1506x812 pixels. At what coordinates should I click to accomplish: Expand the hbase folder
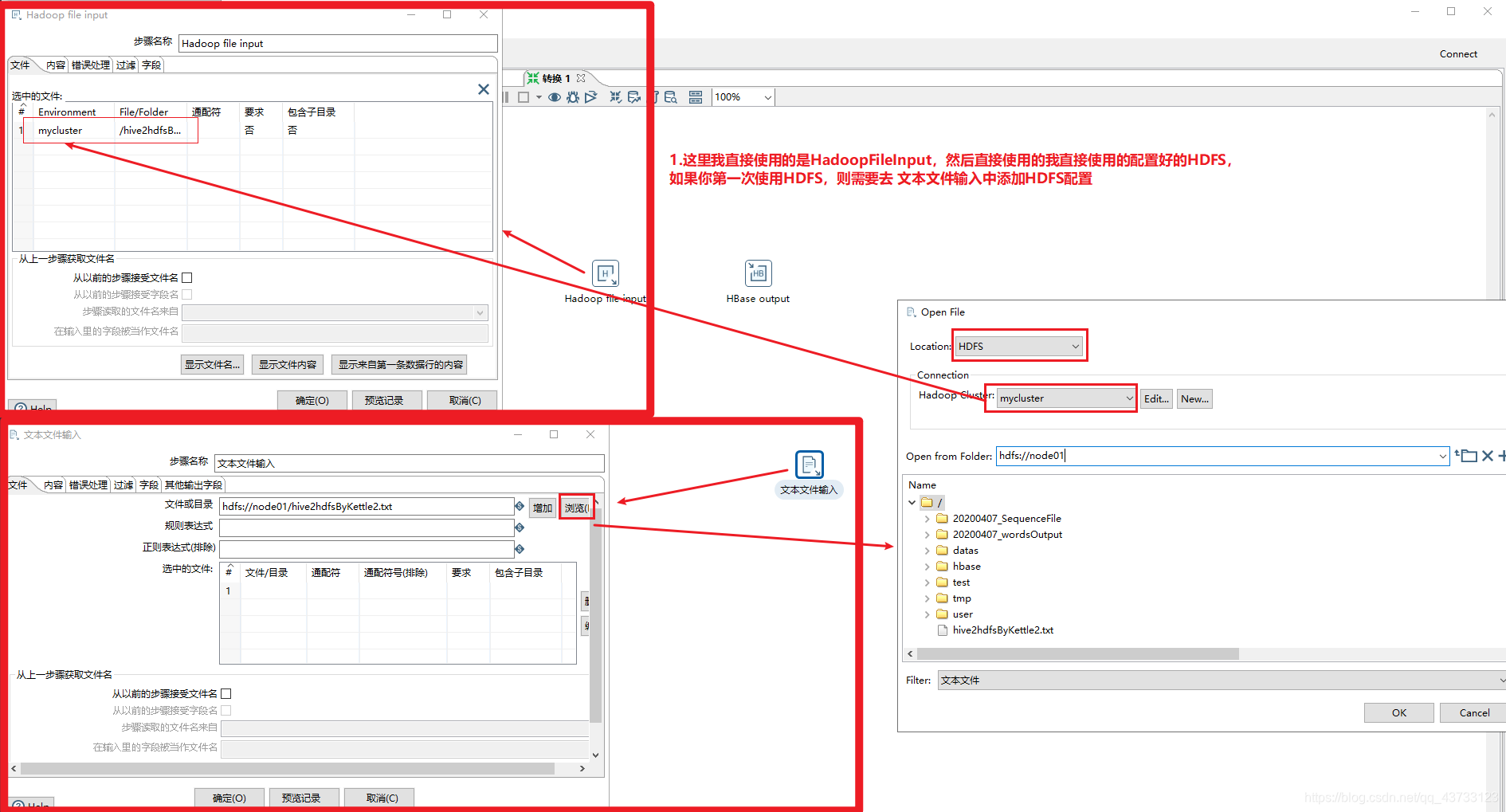pos(927,567)
